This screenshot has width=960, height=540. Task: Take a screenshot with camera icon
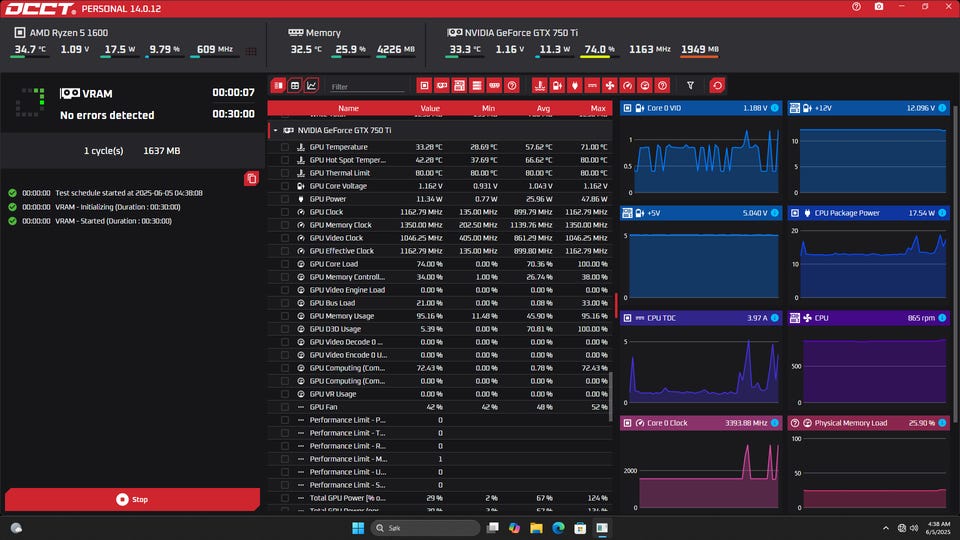pyautogui.click(x=879, y=7)
